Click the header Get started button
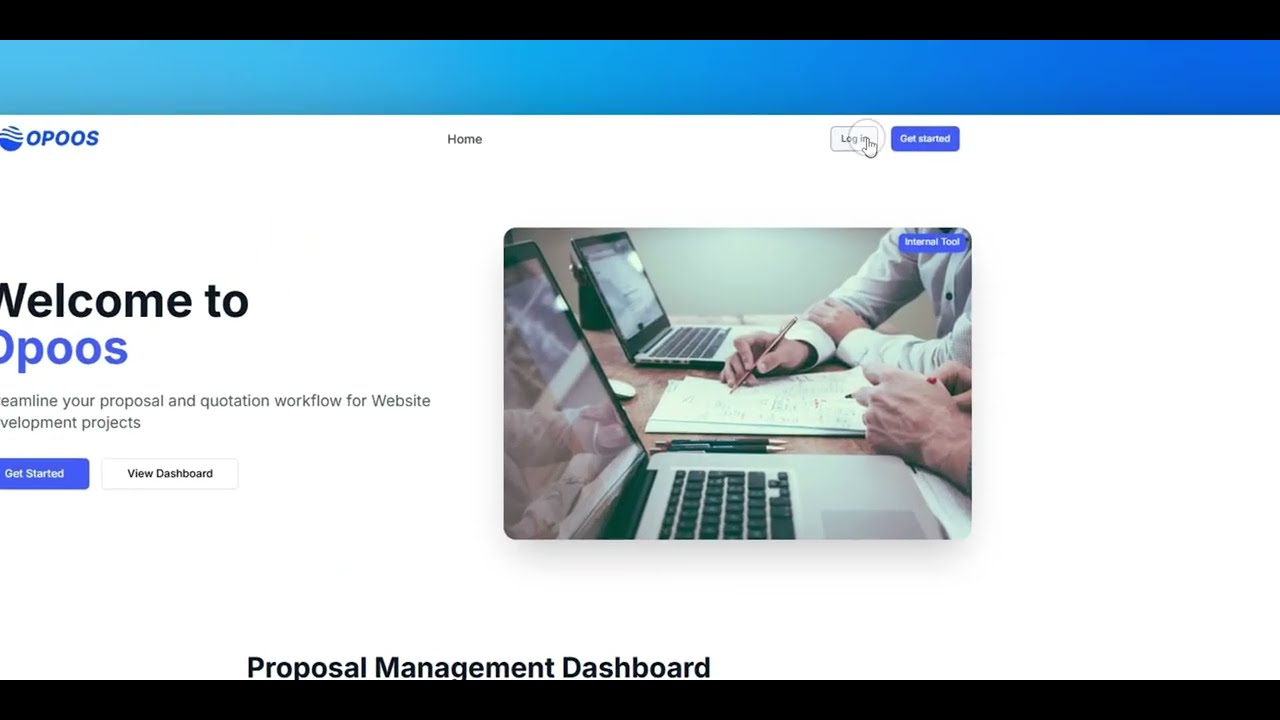The image size is (1280, 720). tap(925, 139)
